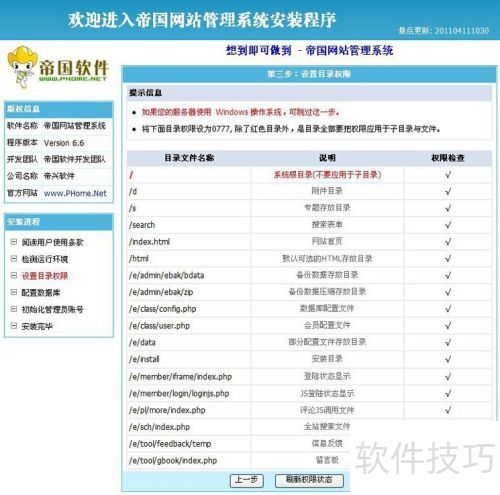Click the /search directory name
The height and width of the screenshot is (495, 500).
click(142, 225)
